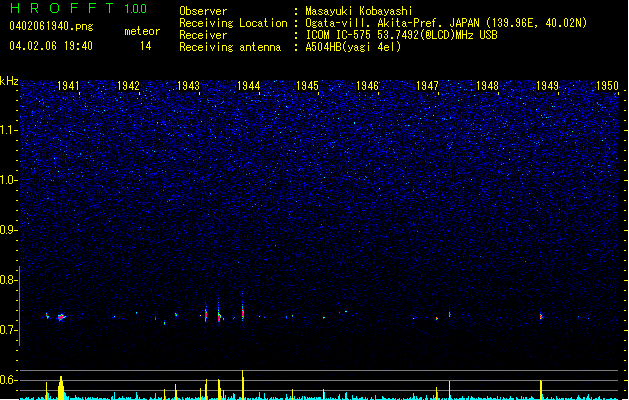Click the 1.0 kHz frequency label
The width and height of the screenshot is (629, 400).
tap(9, 180)
